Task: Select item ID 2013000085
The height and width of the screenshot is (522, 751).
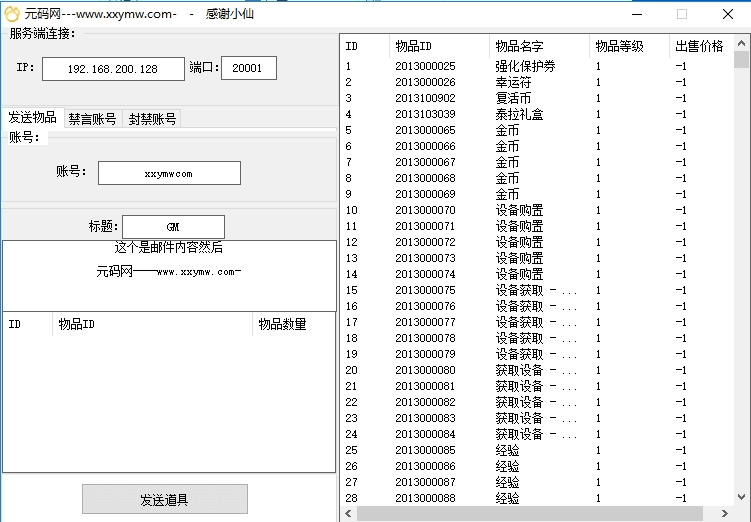Action: (x=425, y=450)
